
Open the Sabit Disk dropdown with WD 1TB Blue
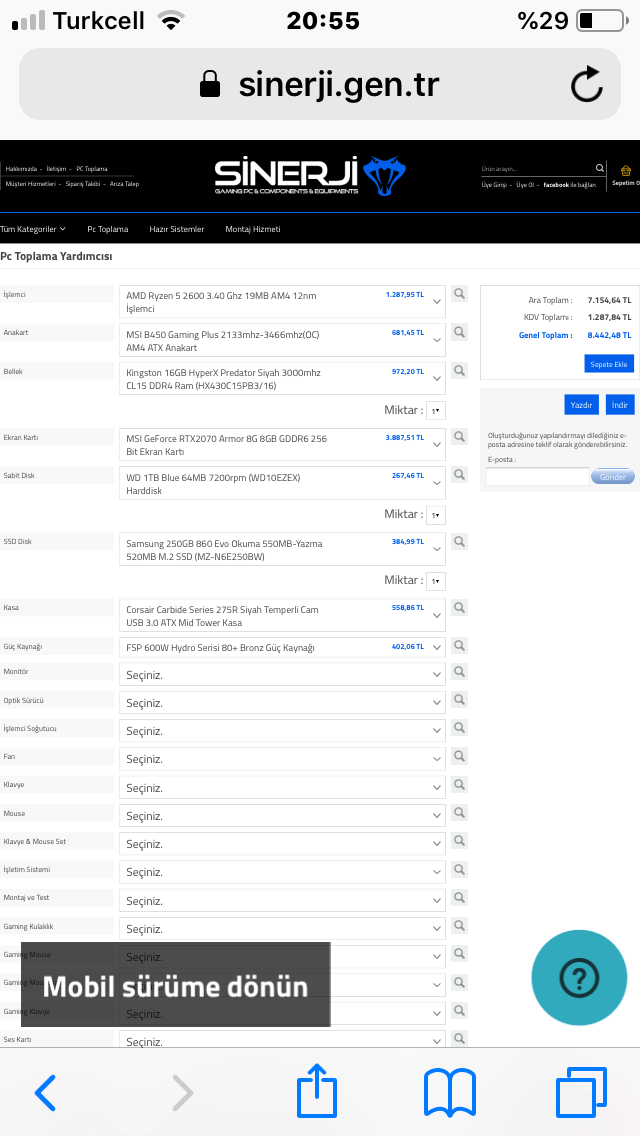click(282, 483)
